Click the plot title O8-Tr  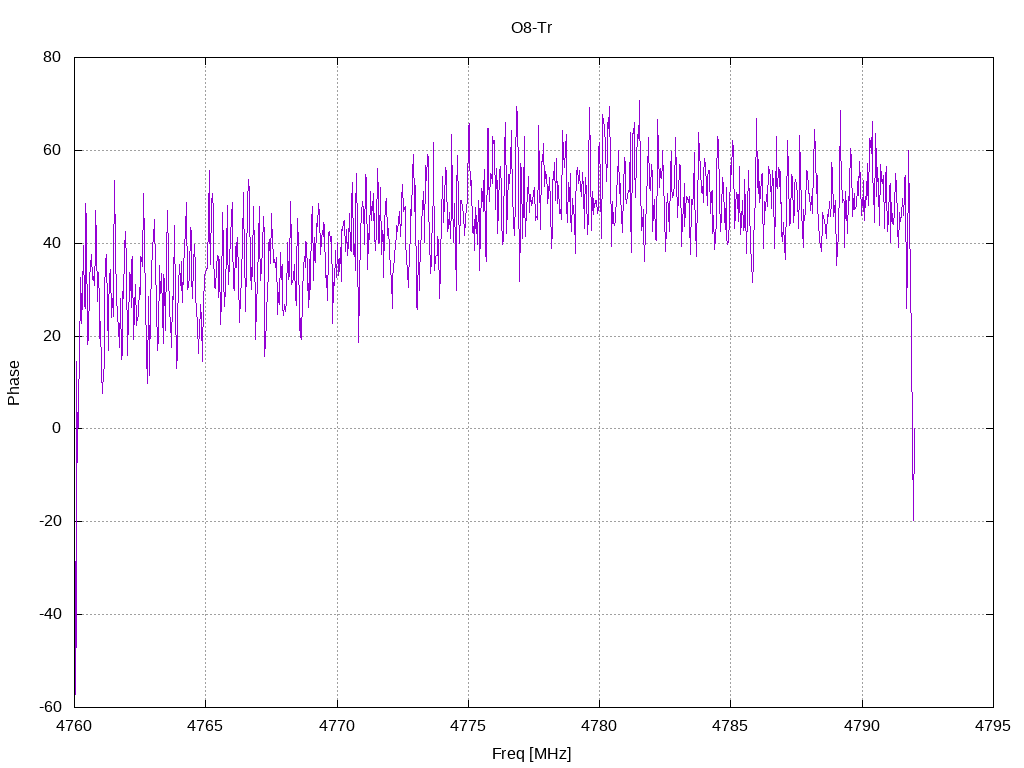(532, 28)
